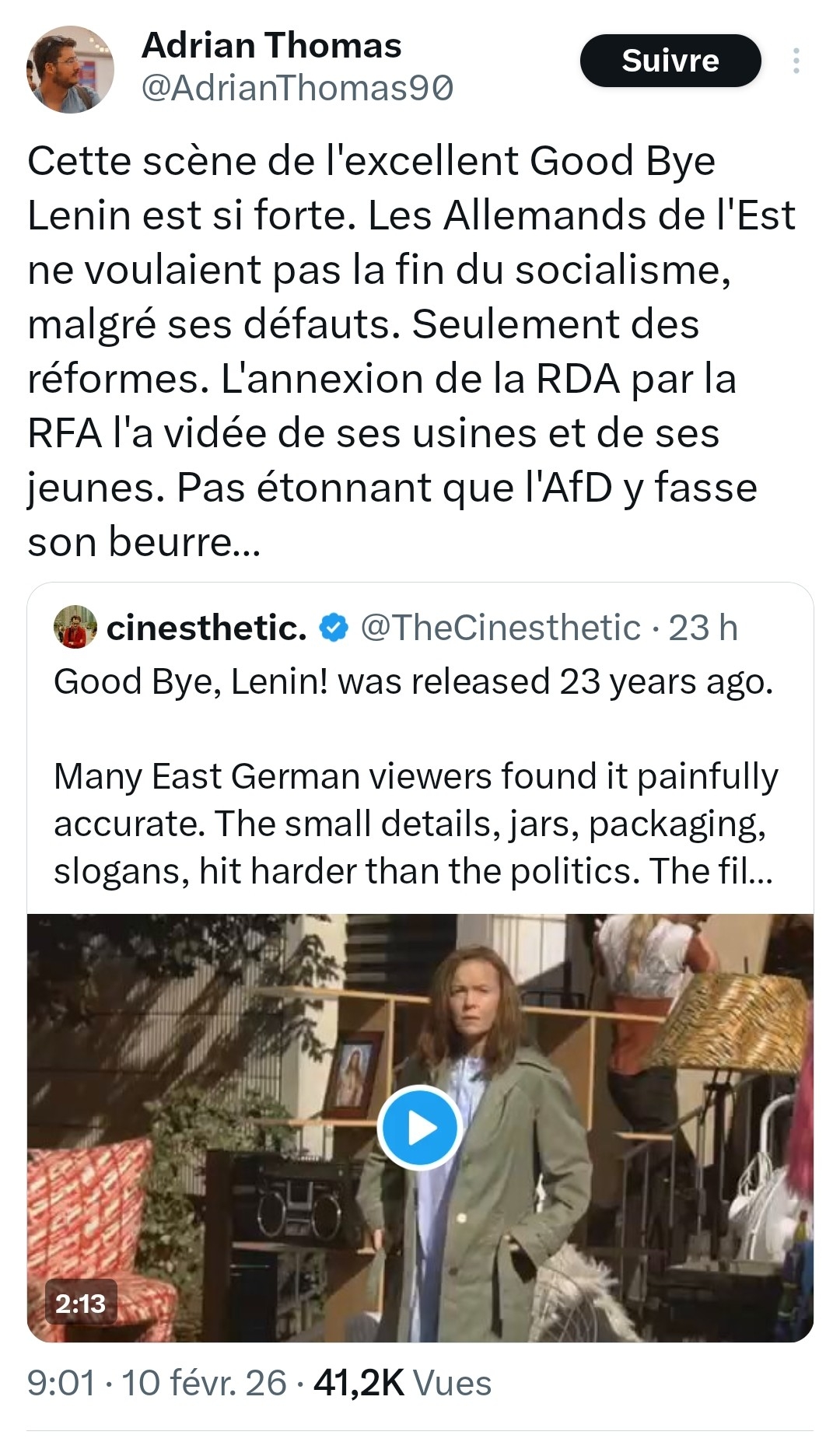Click the blue verified badge
840x1442 pixels.
pos(334,628)
